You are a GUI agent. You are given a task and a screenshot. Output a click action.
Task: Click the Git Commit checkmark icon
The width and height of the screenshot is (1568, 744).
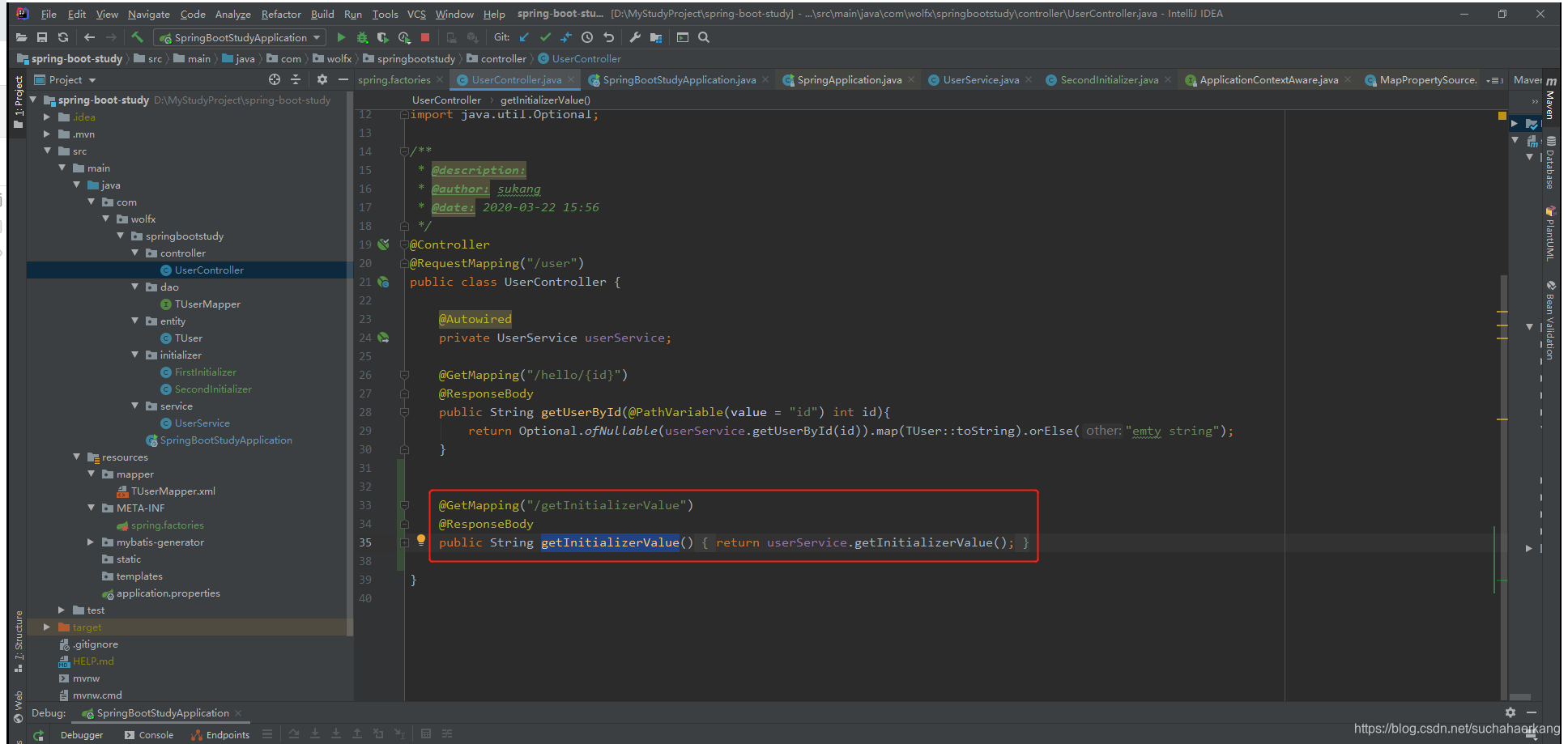pyautogui.click(x=545, y=37)
